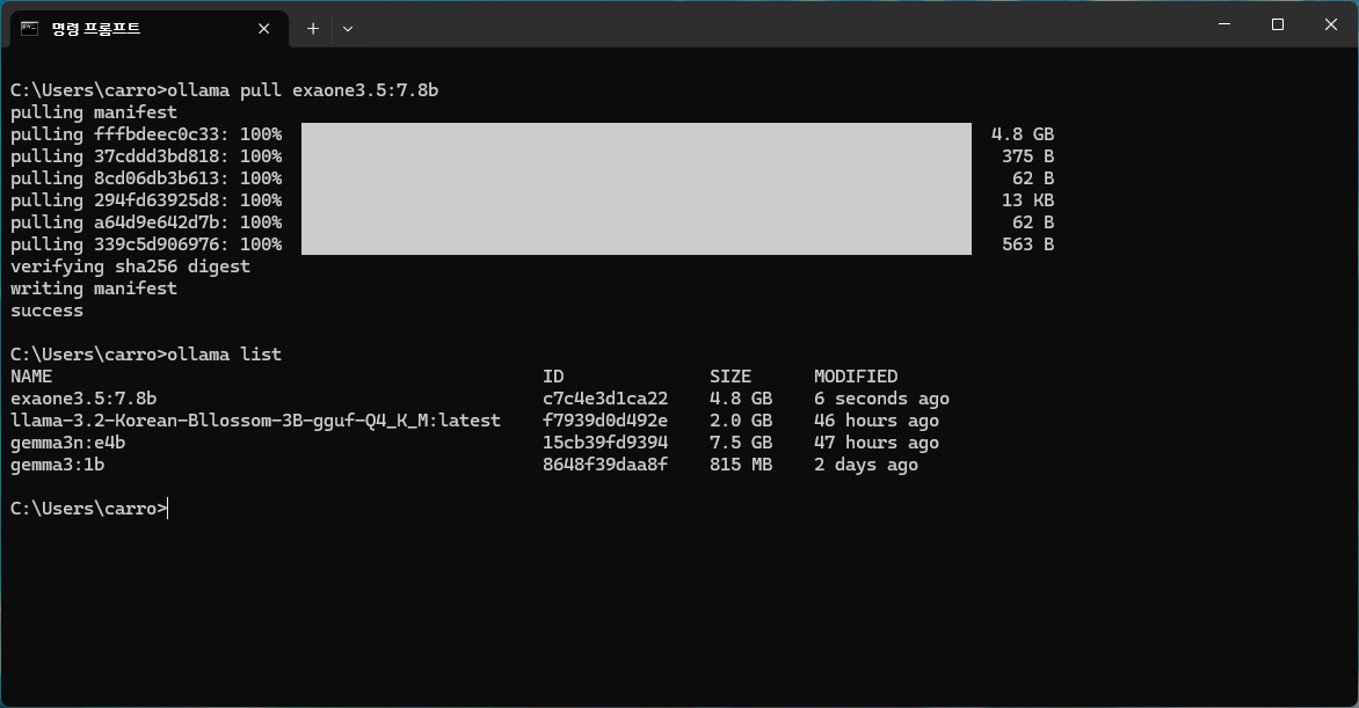
Task: Click the 'pulling fffbdeec0c33: 100%' line
Action: pos(146,134)
